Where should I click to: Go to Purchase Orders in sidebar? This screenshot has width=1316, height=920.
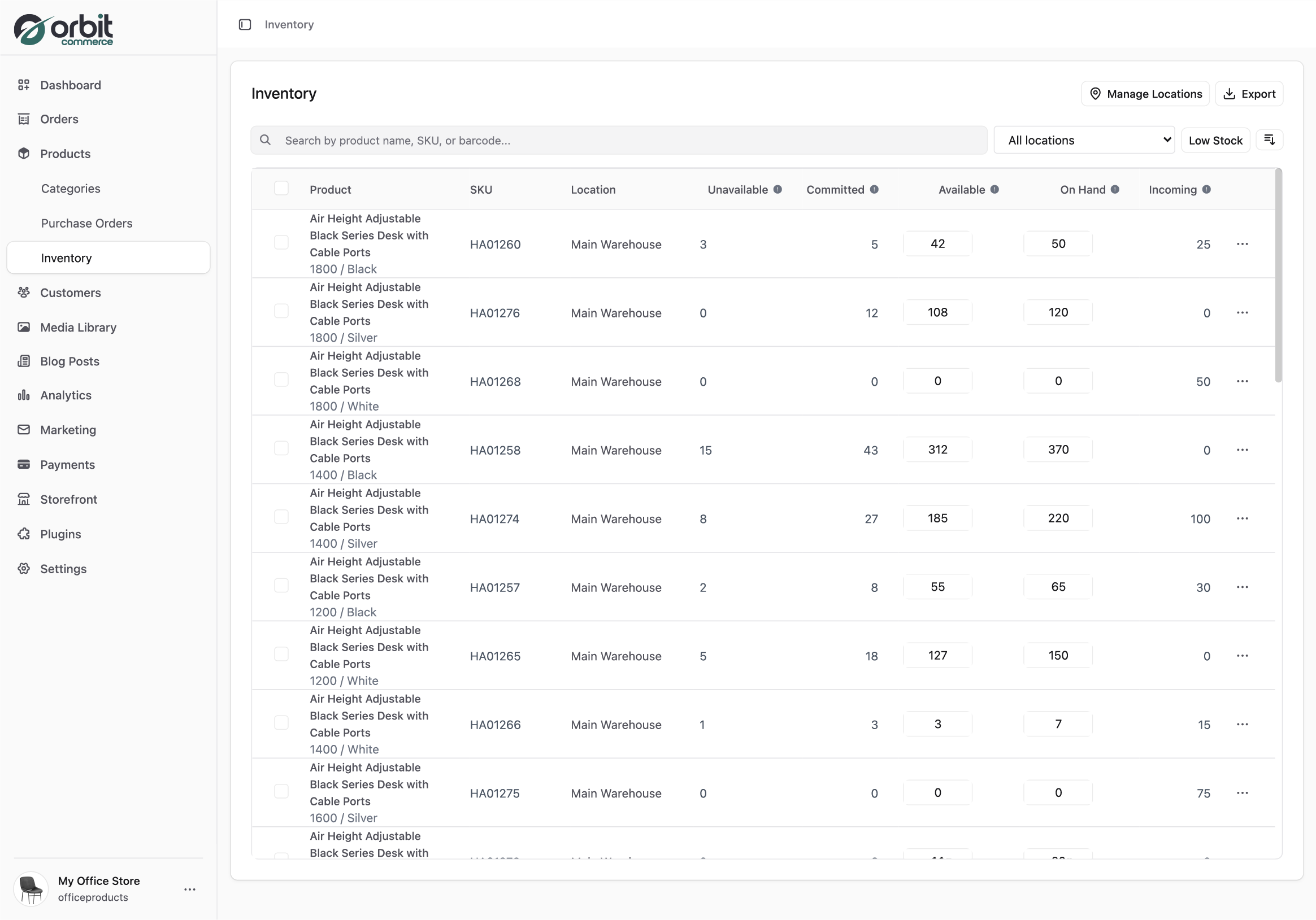[x=86, y=224]
